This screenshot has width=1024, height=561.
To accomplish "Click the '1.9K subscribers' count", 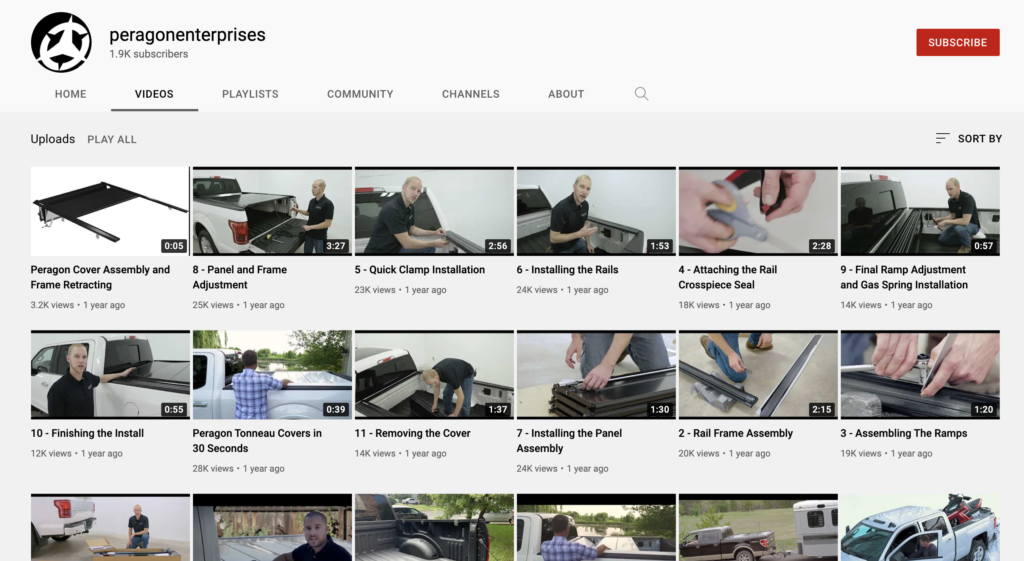I will 148,54.
